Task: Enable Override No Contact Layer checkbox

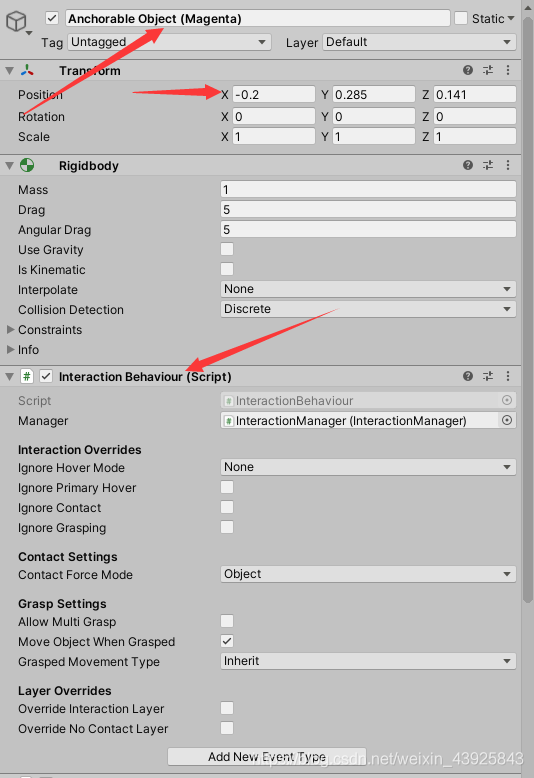Action: coord(227,728)
